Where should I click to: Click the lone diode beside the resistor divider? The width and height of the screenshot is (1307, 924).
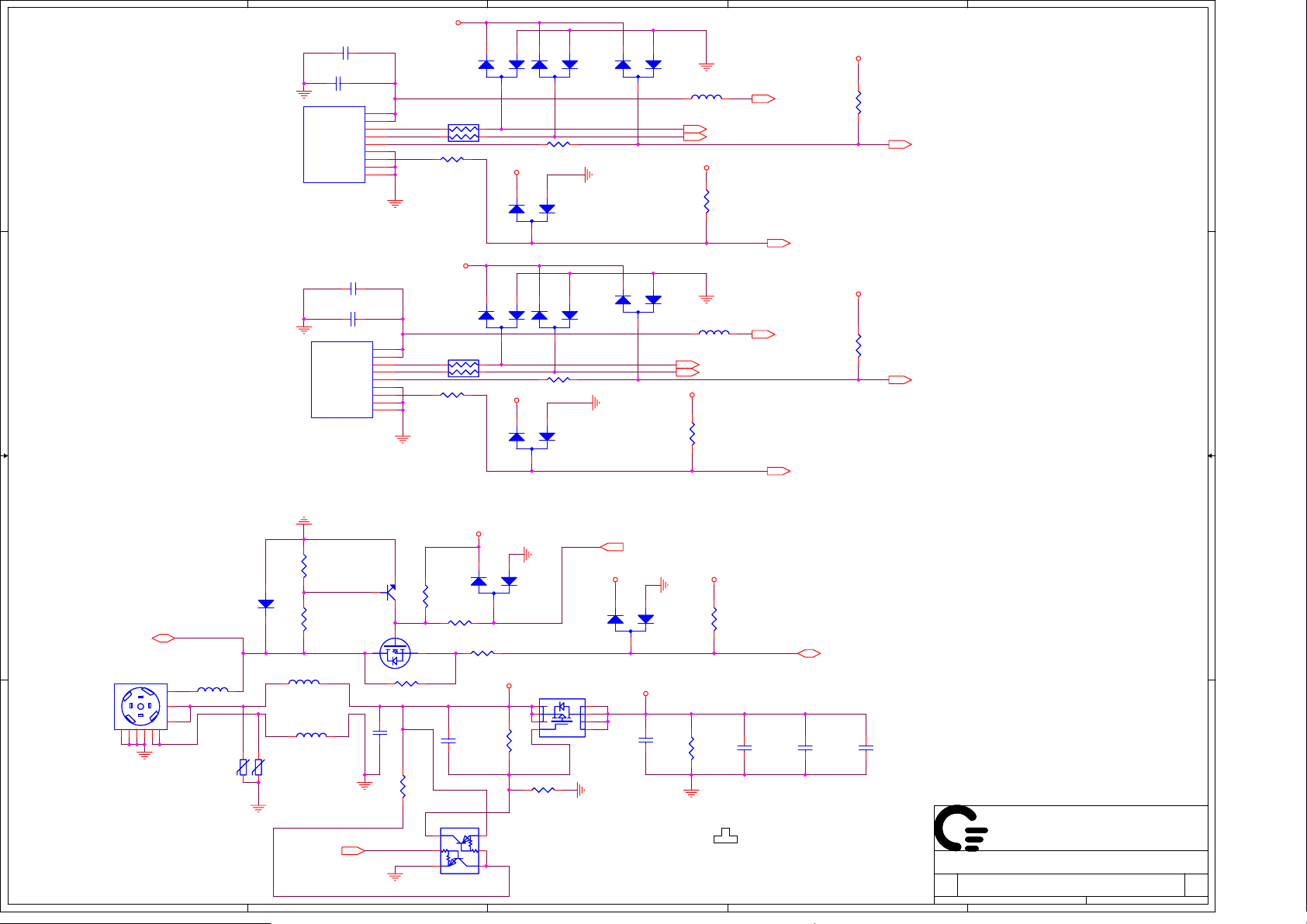(266, 604)
